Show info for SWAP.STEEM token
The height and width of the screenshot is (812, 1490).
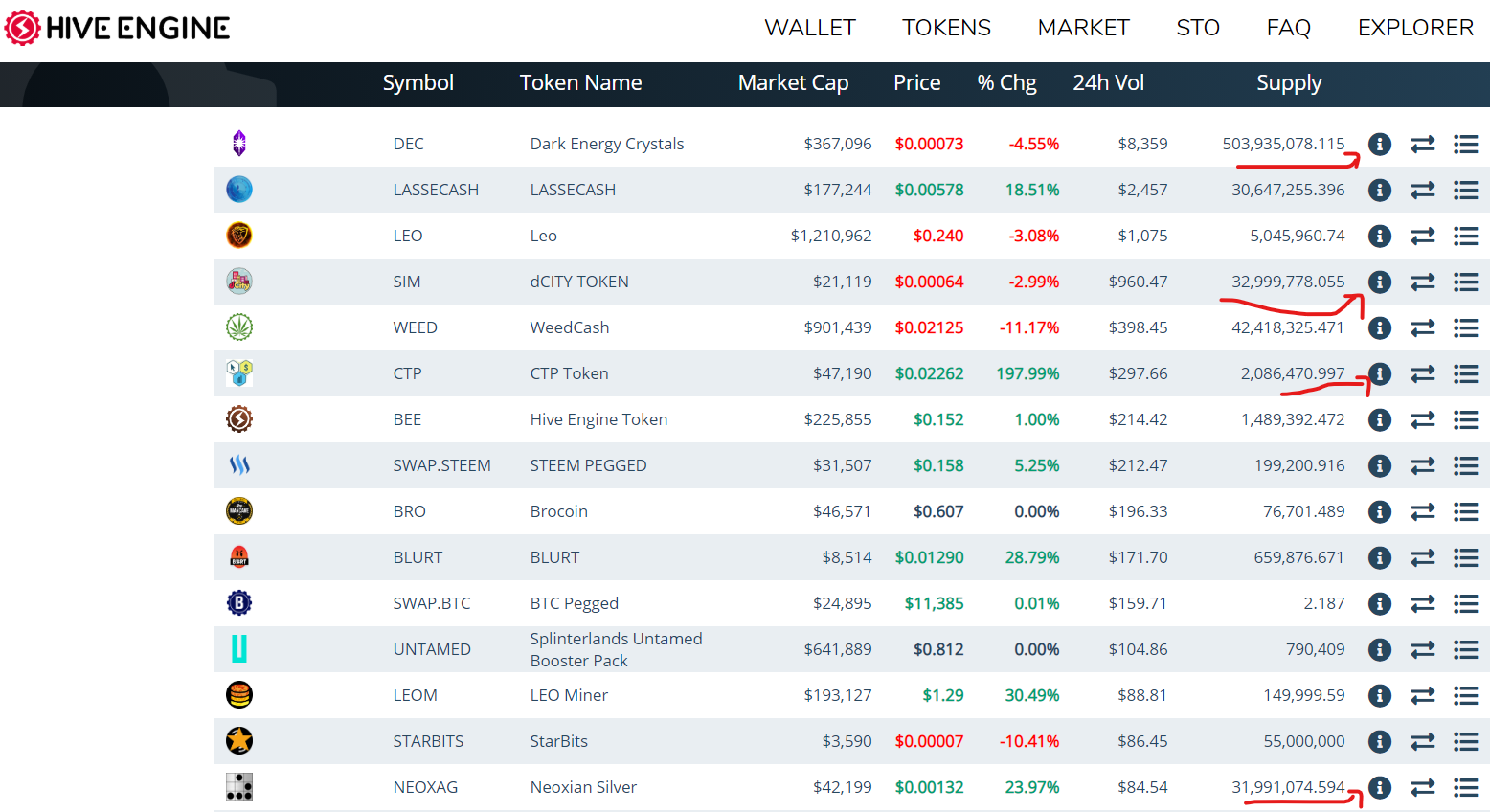[1379, 465]
